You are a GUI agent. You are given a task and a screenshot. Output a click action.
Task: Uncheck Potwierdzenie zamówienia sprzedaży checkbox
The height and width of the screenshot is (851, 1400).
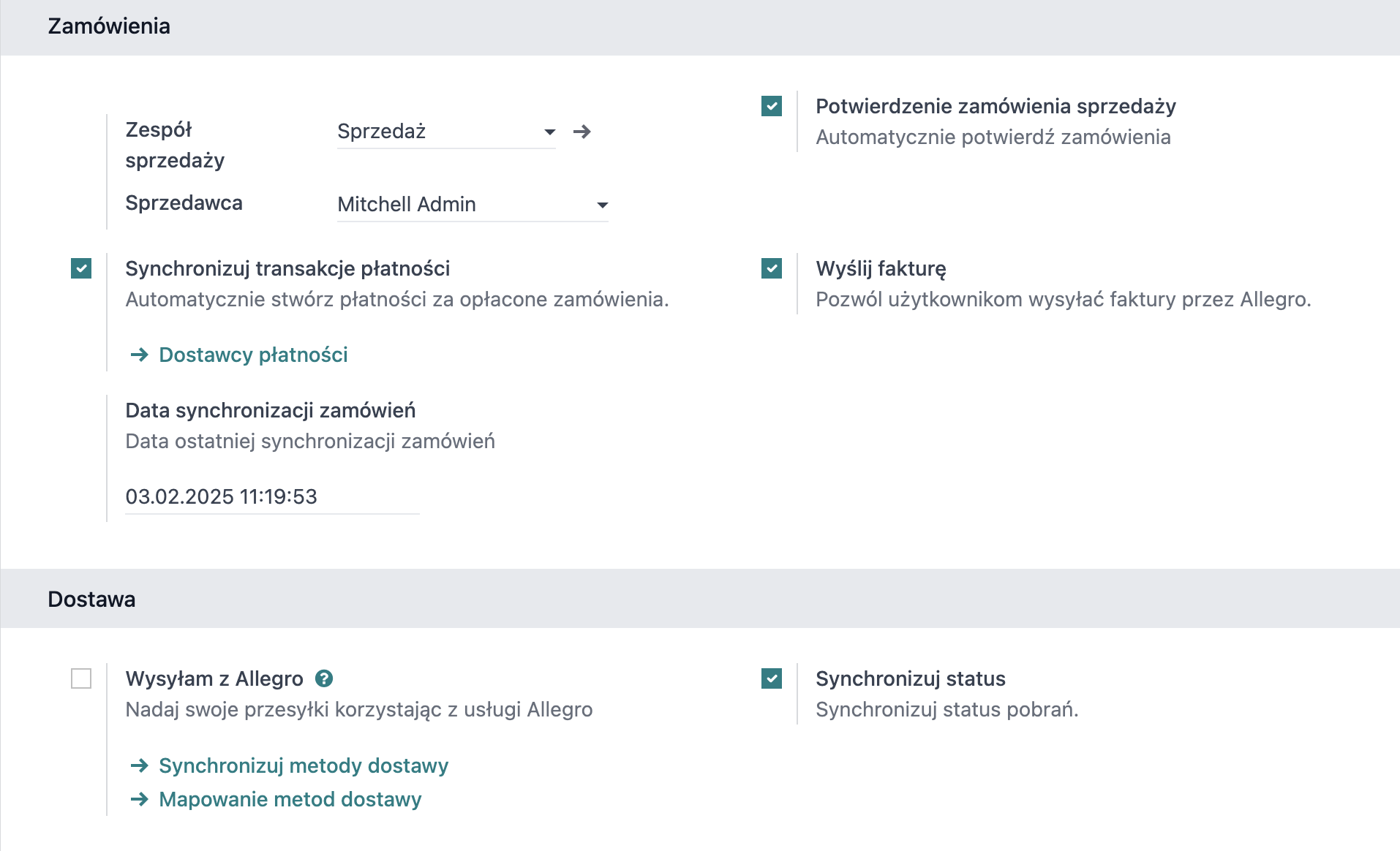tap(772, 106)
